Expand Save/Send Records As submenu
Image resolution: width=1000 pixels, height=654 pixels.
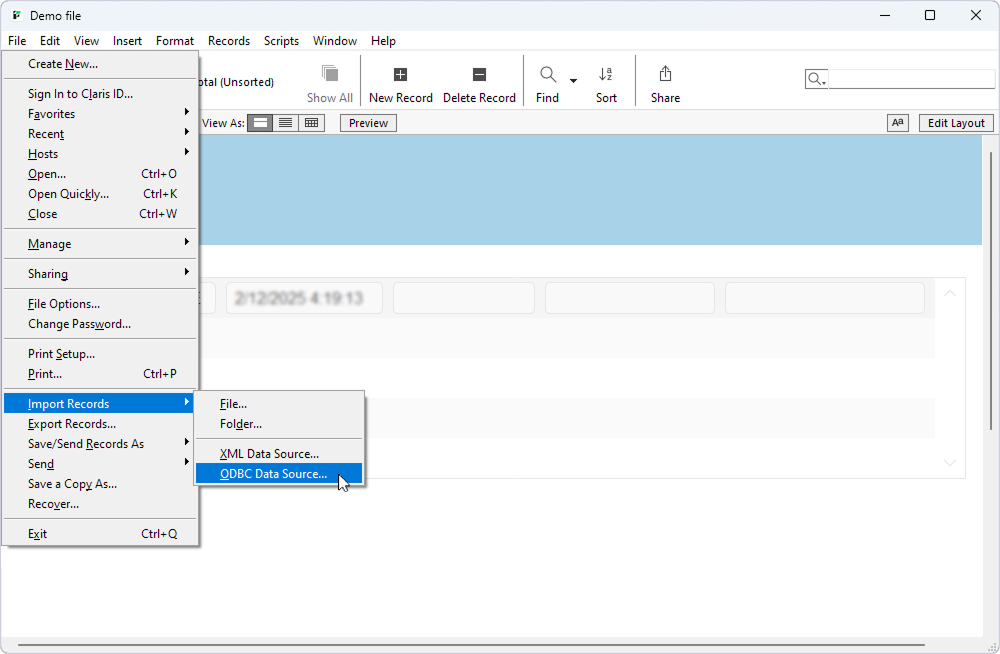click(x=186, y=442)
